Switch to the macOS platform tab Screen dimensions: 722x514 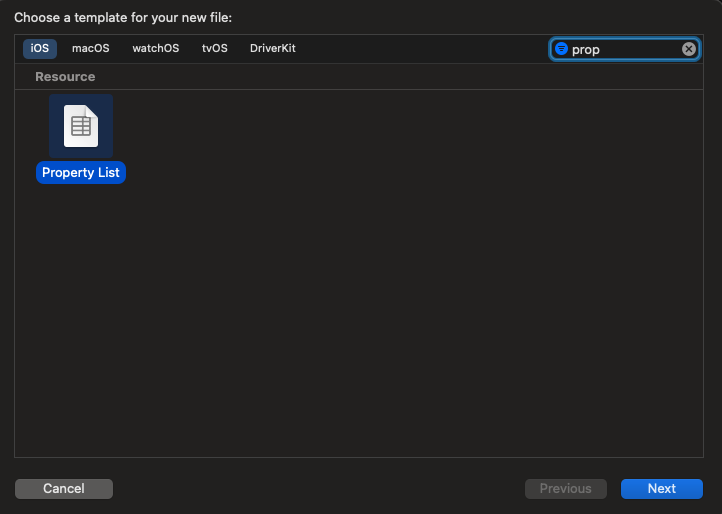tap(91, 48)
